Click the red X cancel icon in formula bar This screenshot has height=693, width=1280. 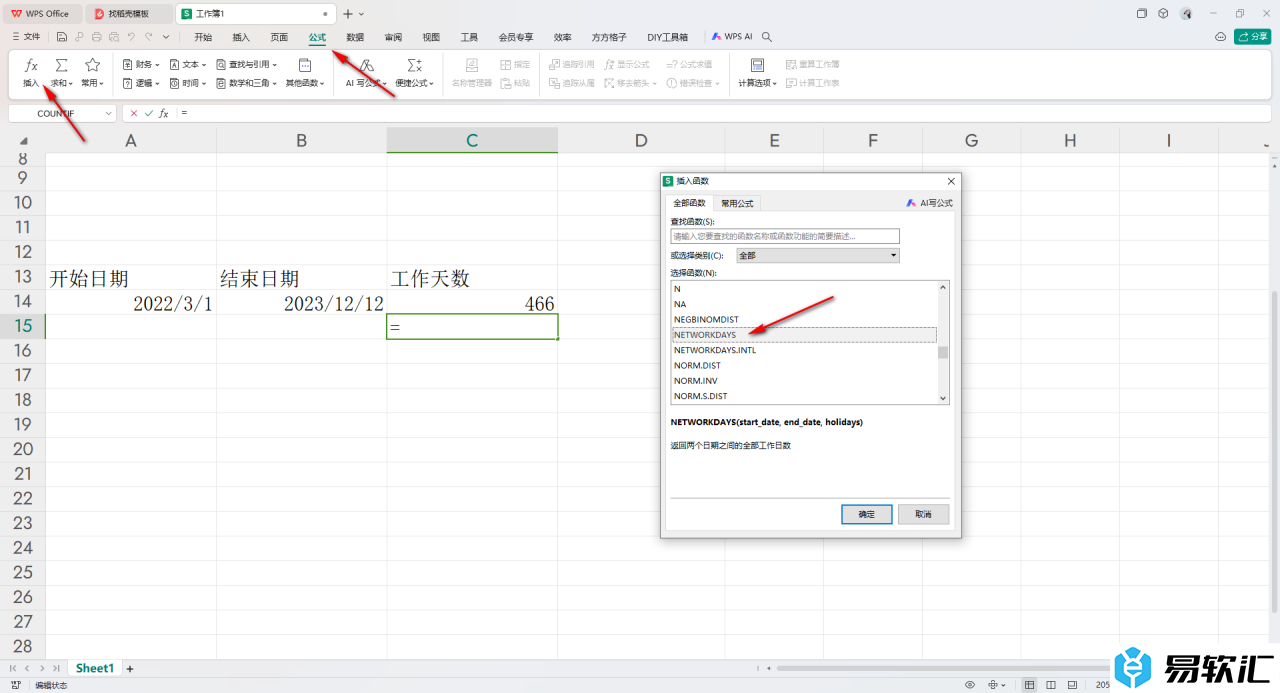coord(134,114)
